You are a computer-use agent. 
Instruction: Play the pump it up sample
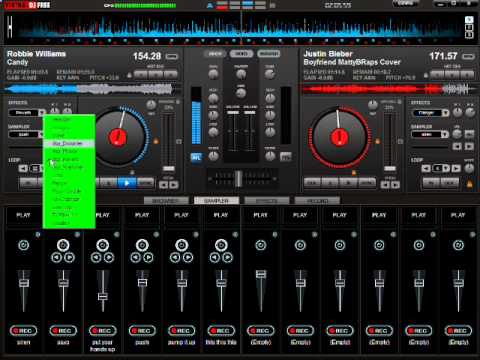pos(182,215)
